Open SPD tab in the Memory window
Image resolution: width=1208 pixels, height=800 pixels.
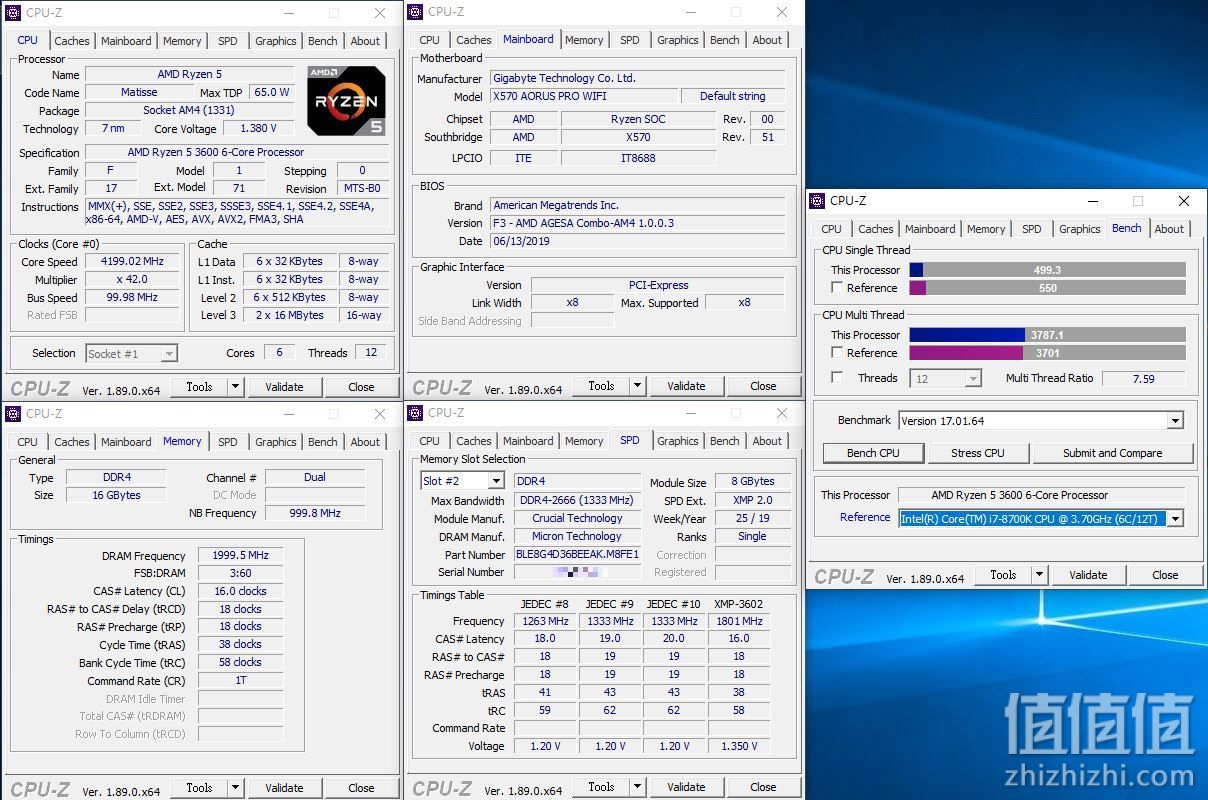point(228,442)
